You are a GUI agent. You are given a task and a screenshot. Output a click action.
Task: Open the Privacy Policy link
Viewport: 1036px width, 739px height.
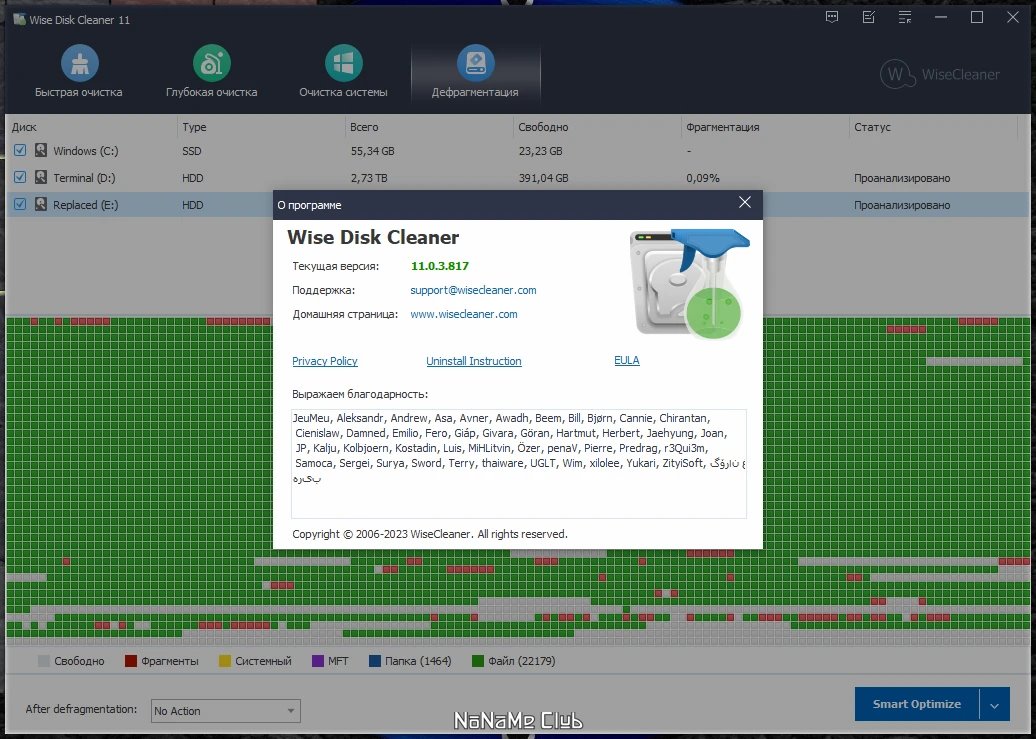tap(324, 361)
